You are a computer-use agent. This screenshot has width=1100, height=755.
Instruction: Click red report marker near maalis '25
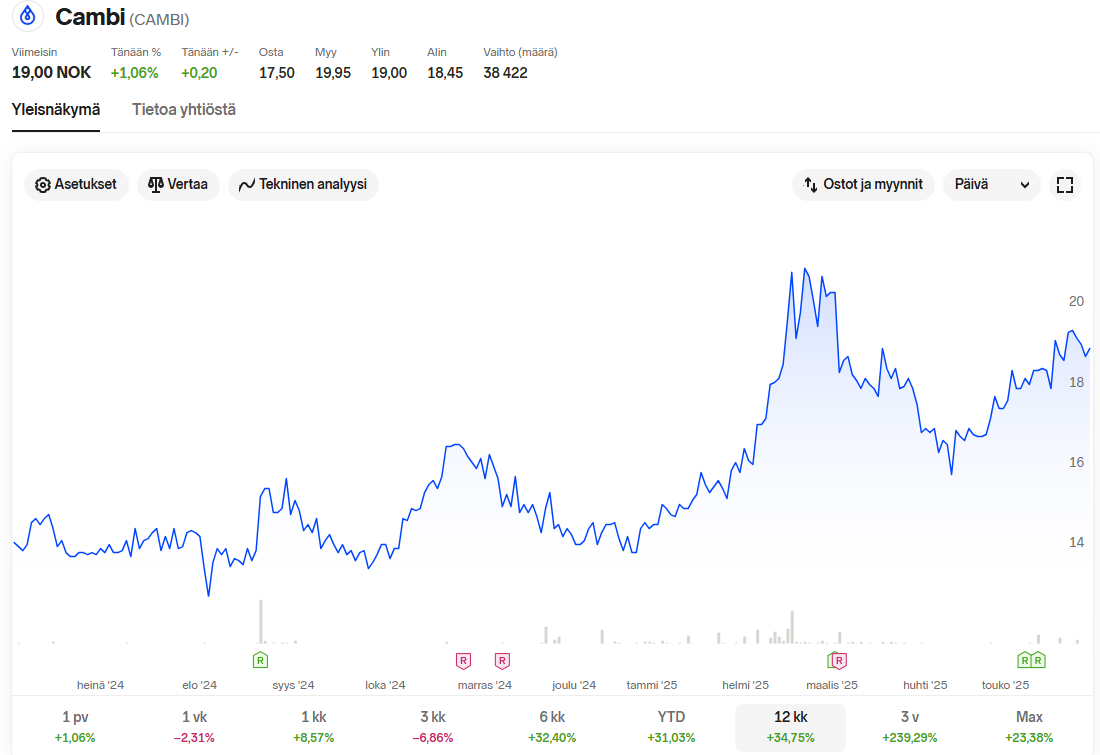click(x=840, y=660)
